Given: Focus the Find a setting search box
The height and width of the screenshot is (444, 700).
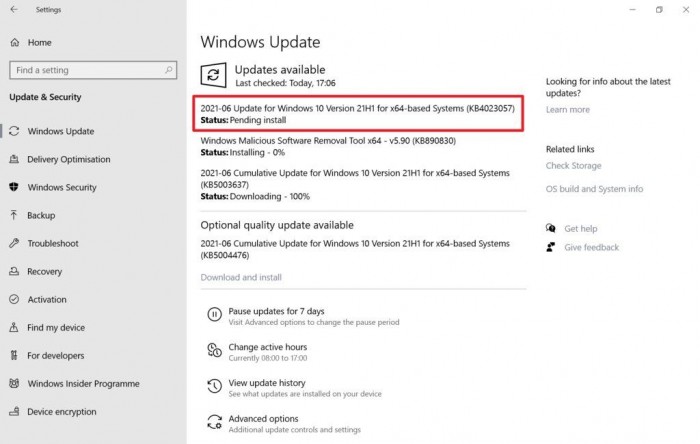Looking at the screenshot, I should (x=93, y=70).
